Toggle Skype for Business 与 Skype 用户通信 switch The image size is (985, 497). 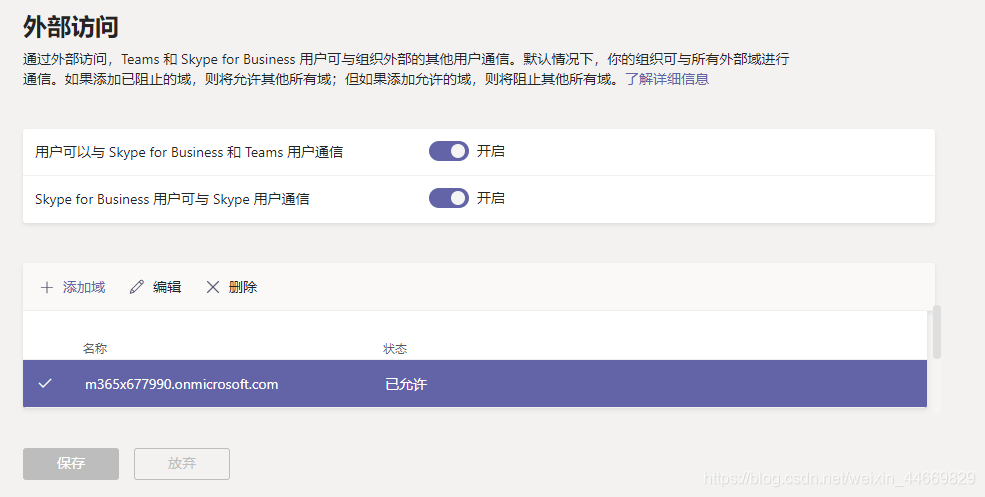pos(449,198)
